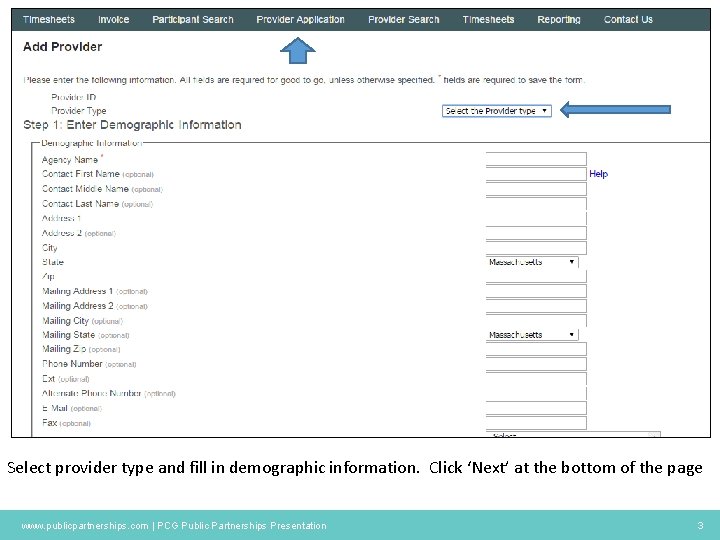Focus the City input field
Screen dimensions: 720x540
pyautogui.click(x=536, y=248)
